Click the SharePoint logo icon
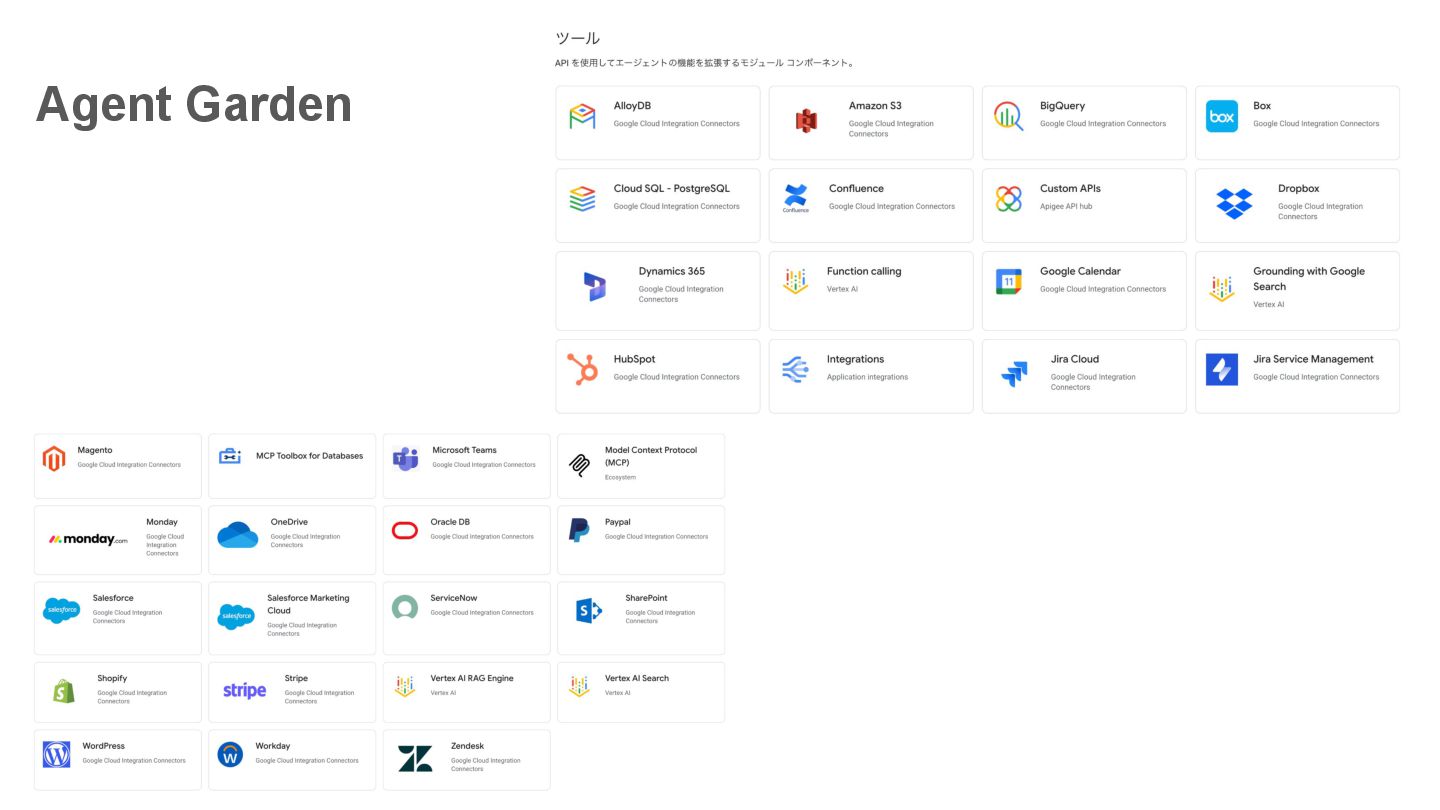This screenshot has width=1440, height=810. click(589, 610)
